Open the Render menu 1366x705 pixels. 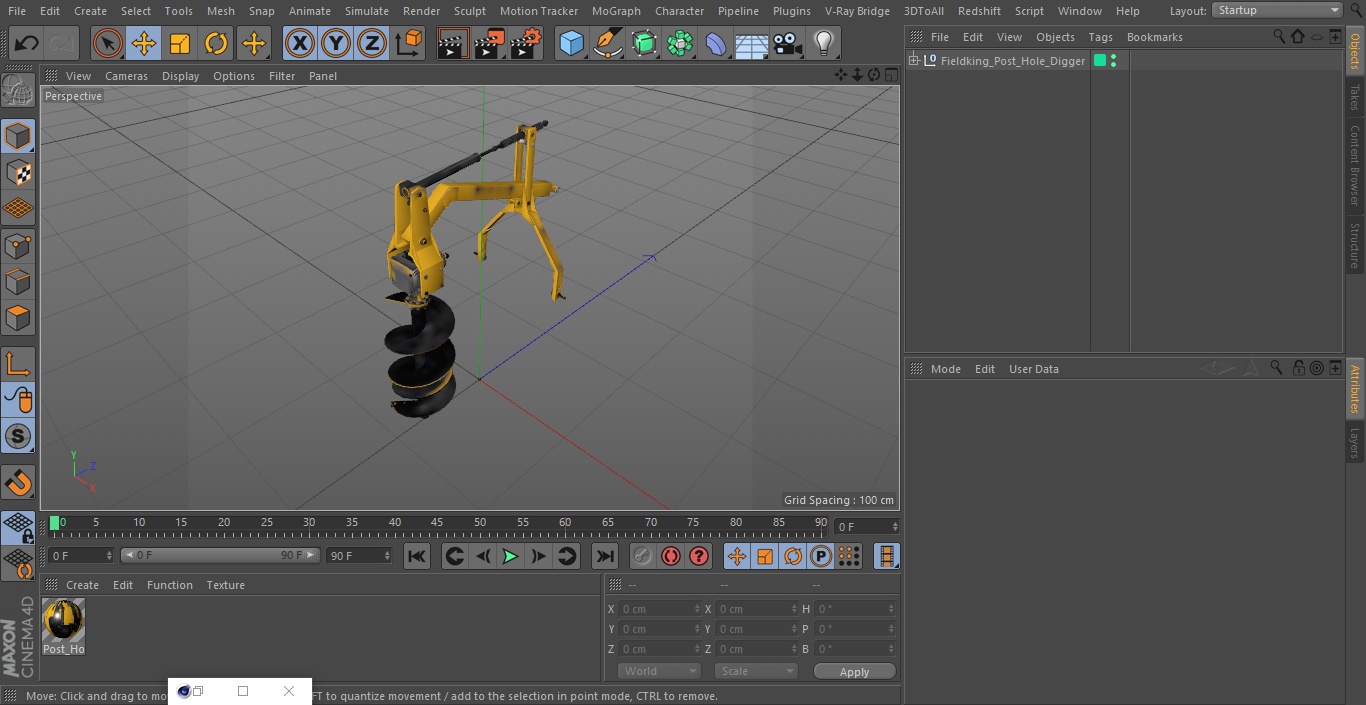pyautogui.click(x=421, y=11)
